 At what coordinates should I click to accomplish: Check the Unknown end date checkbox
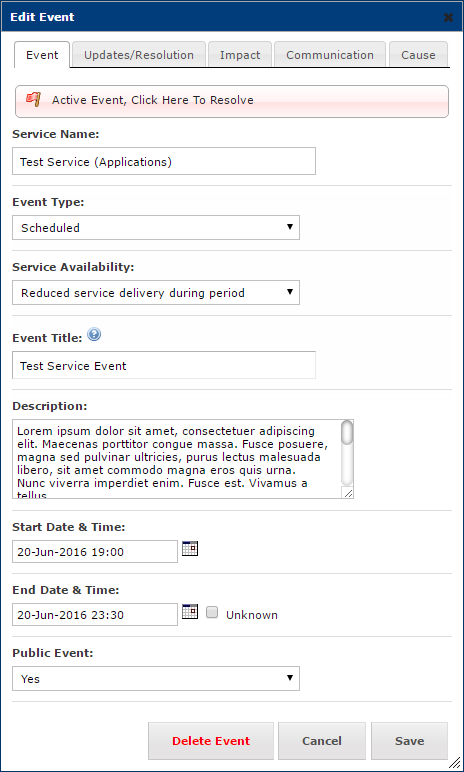[212, 613]
